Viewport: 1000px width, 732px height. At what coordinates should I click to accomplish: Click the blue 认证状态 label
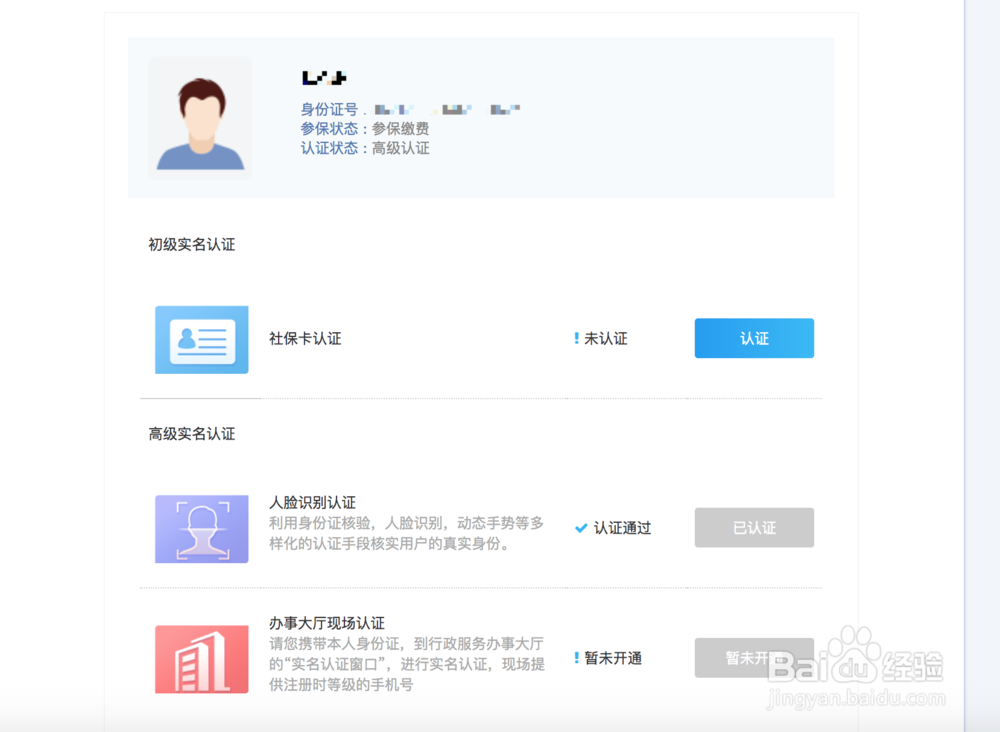coord(329,148)
